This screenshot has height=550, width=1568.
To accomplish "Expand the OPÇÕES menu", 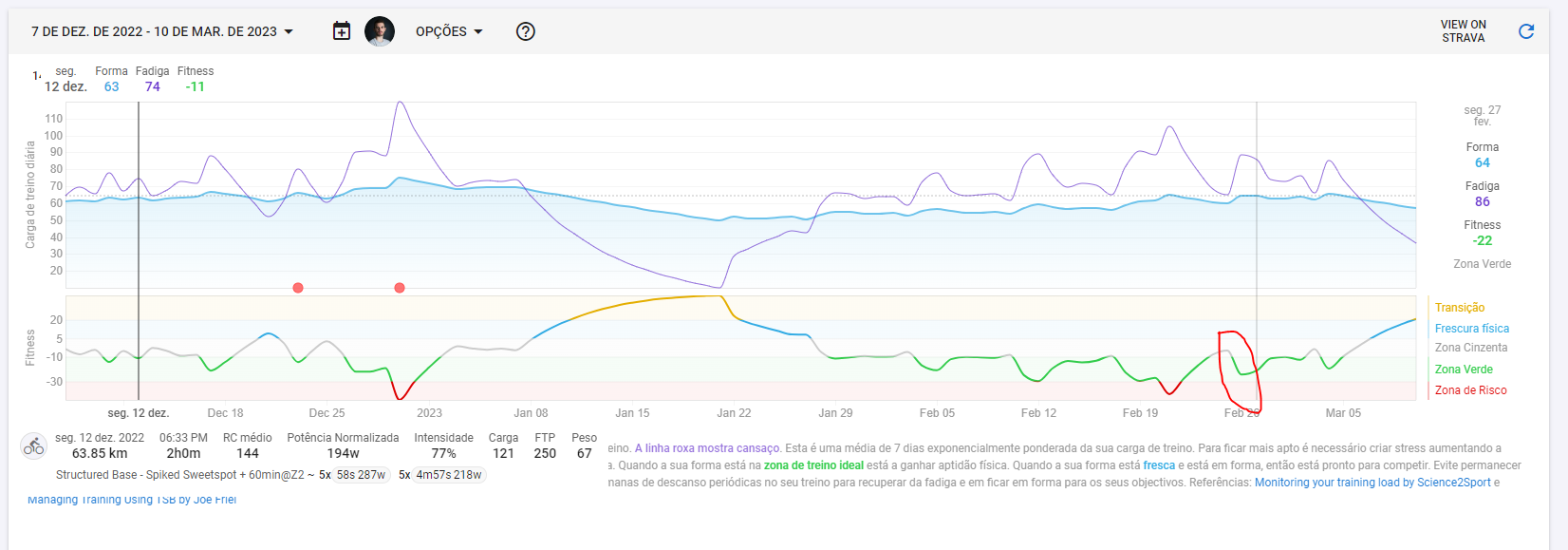I will pyautogui.click(x=449, y=31).
